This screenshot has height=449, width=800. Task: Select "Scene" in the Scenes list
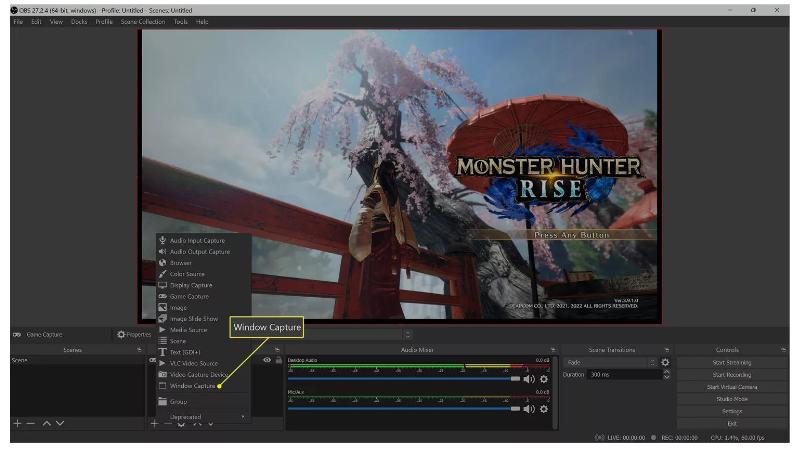pos(78,360)
